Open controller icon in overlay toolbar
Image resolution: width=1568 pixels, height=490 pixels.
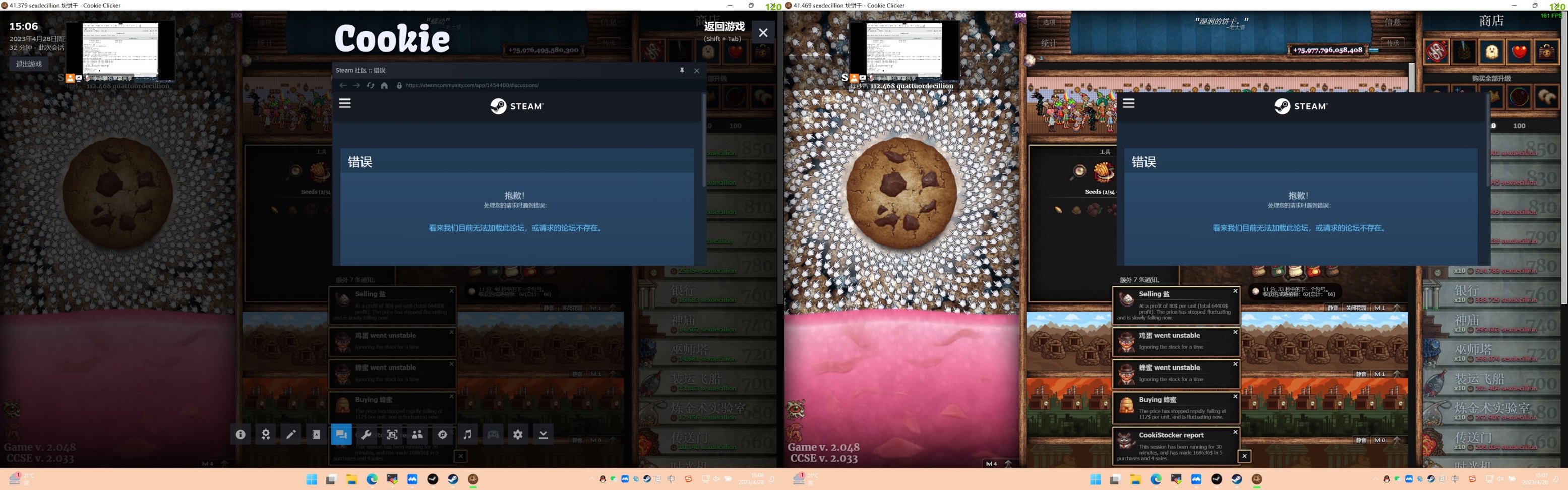tap(493, 434)
